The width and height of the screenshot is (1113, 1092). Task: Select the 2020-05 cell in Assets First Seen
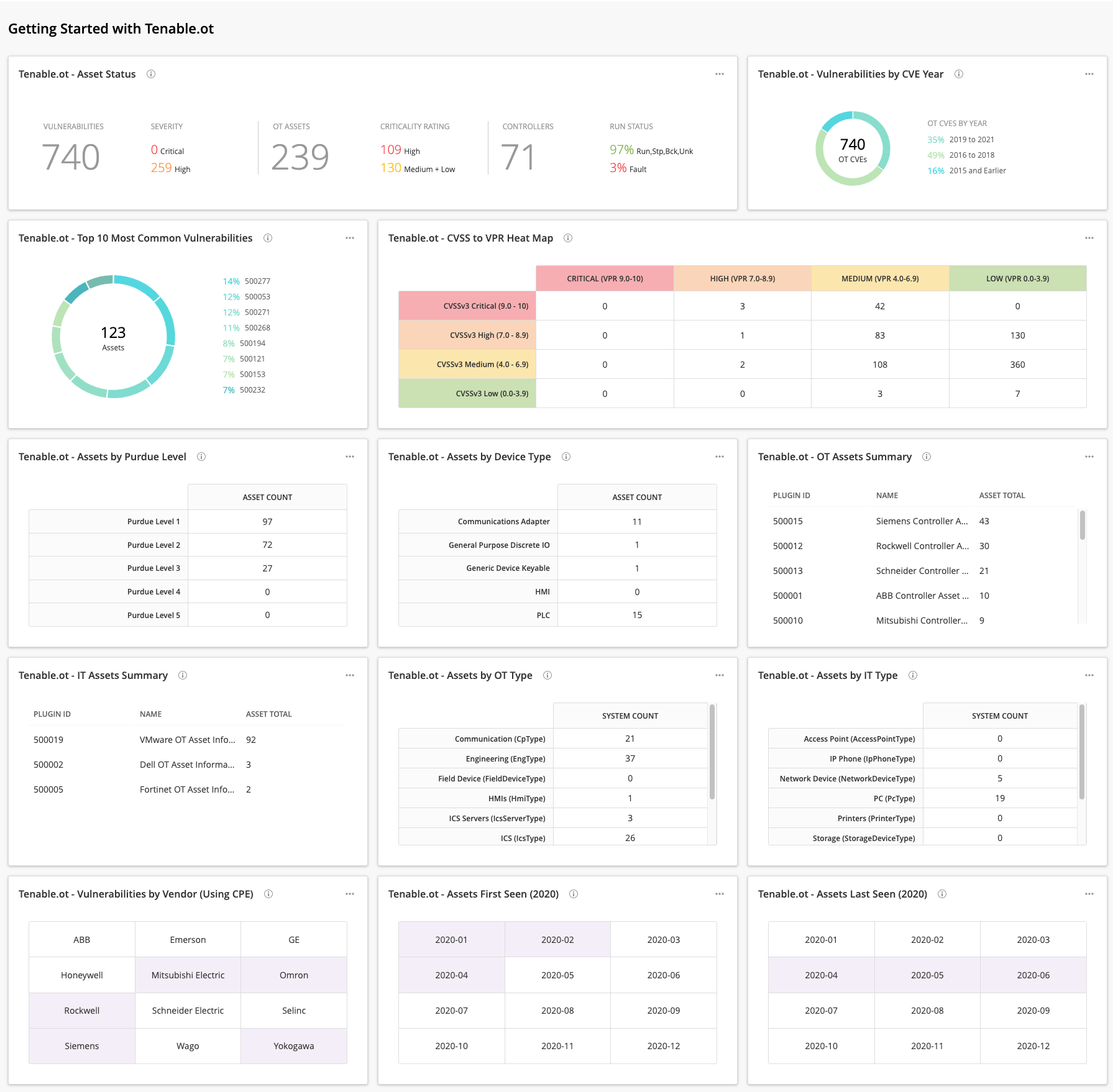[557, 975]
